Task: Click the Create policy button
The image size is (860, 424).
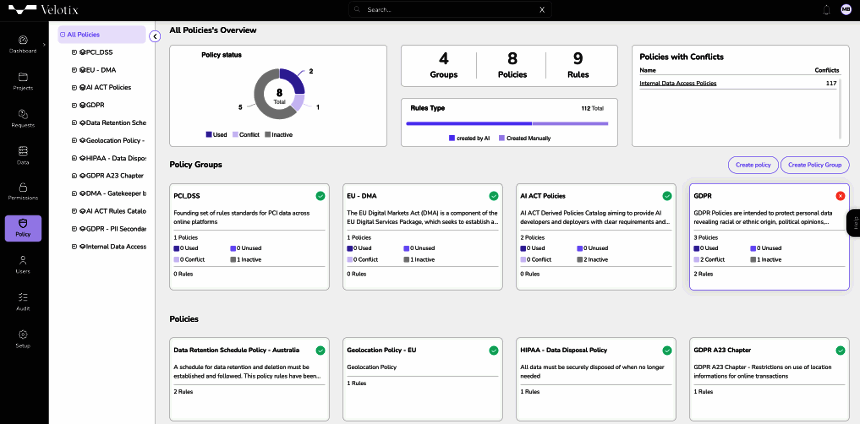Action: pos(753,164)
